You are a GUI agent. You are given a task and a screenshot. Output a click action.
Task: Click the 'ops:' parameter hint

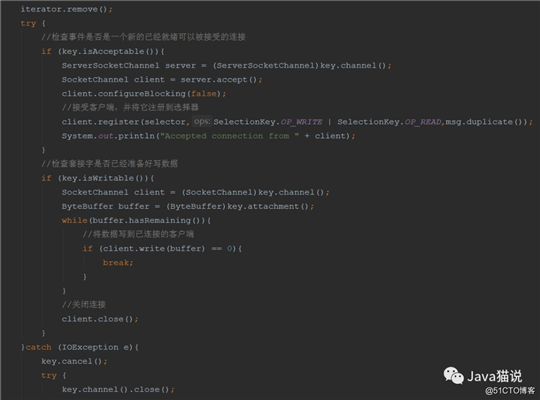(202, 121)
